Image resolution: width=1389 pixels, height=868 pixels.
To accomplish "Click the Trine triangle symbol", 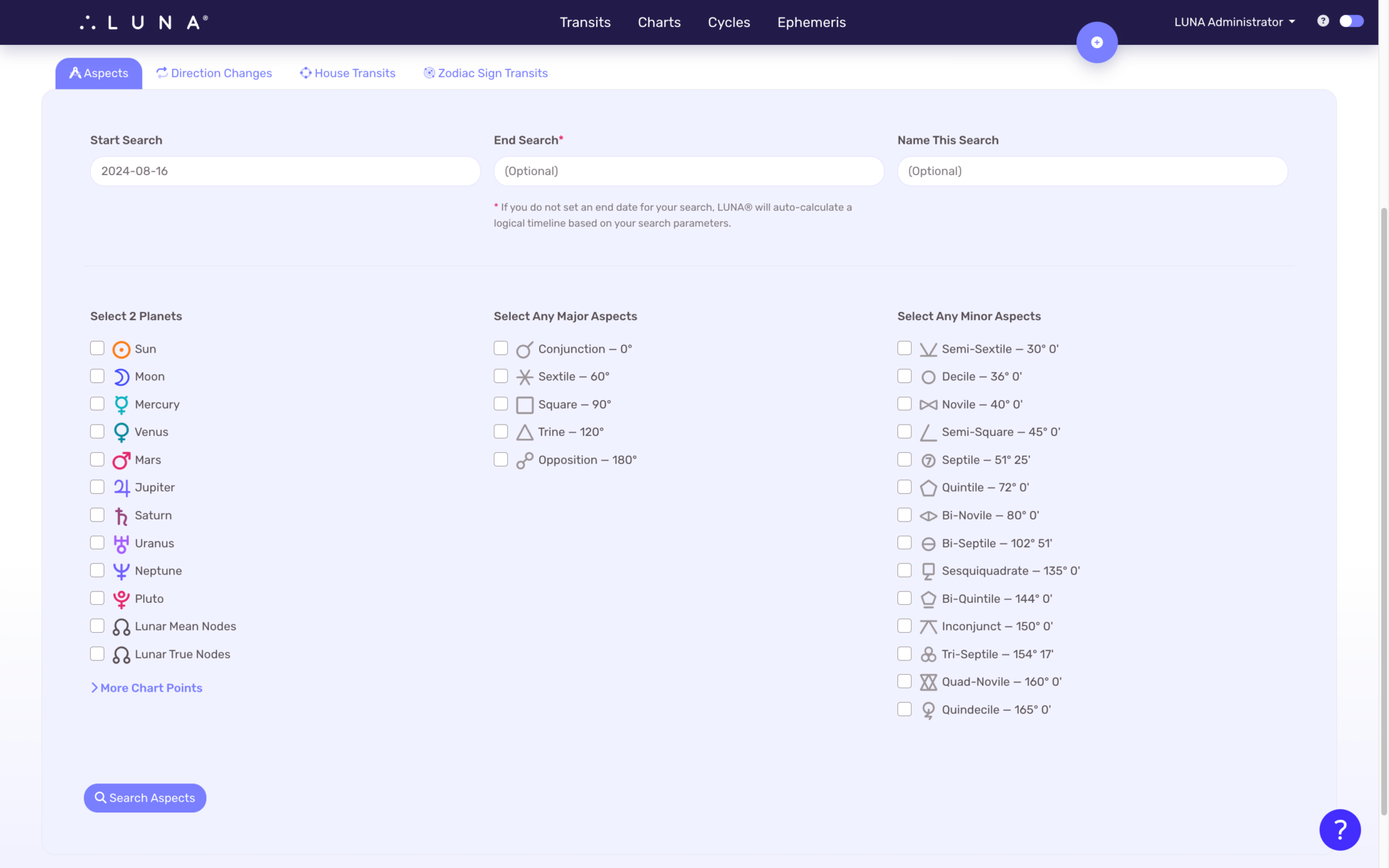I will click(524, 431).
